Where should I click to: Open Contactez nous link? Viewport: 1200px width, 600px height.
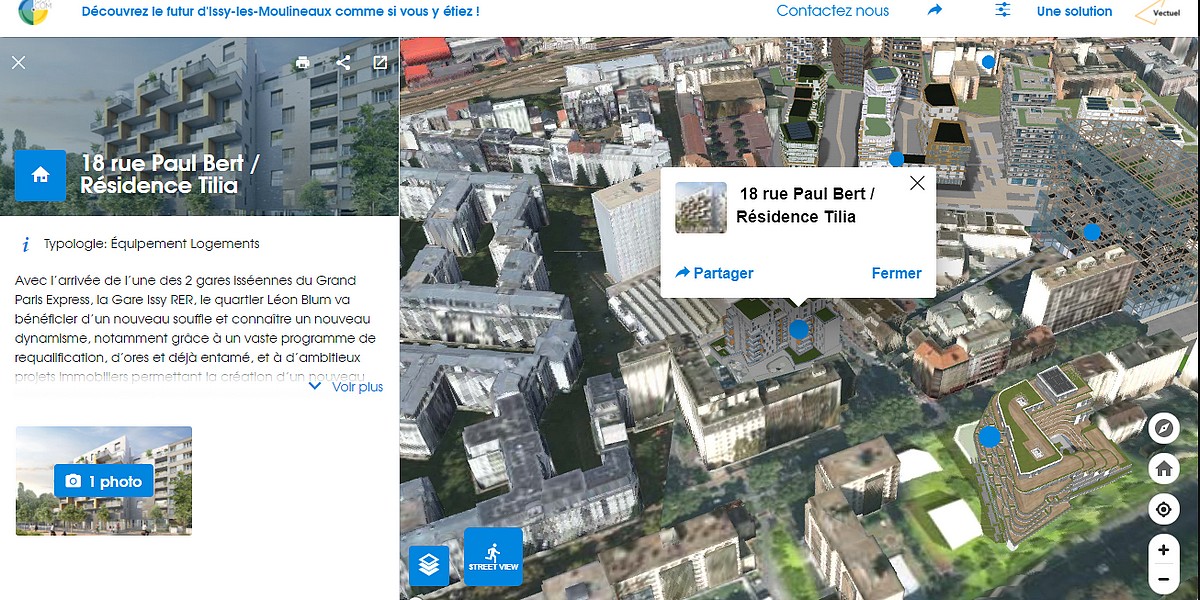832,11
